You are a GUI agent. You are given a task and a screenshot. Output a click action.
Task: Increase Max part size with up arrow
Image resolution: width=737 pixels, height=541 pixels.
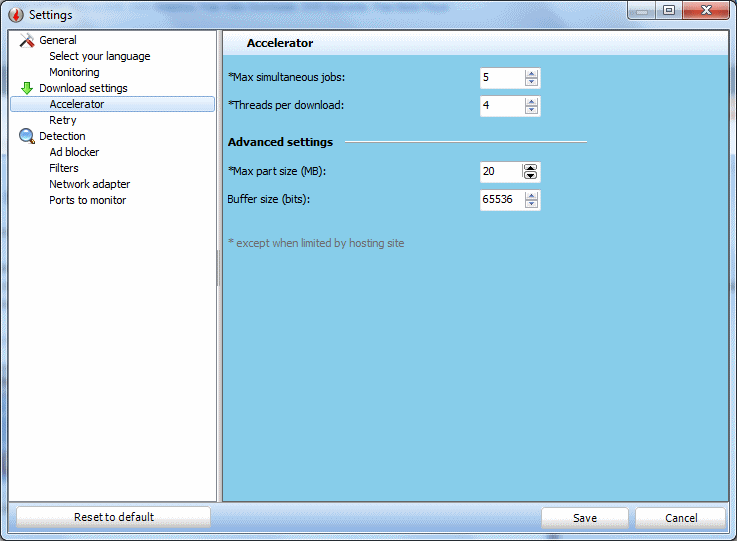pos(530,168)
